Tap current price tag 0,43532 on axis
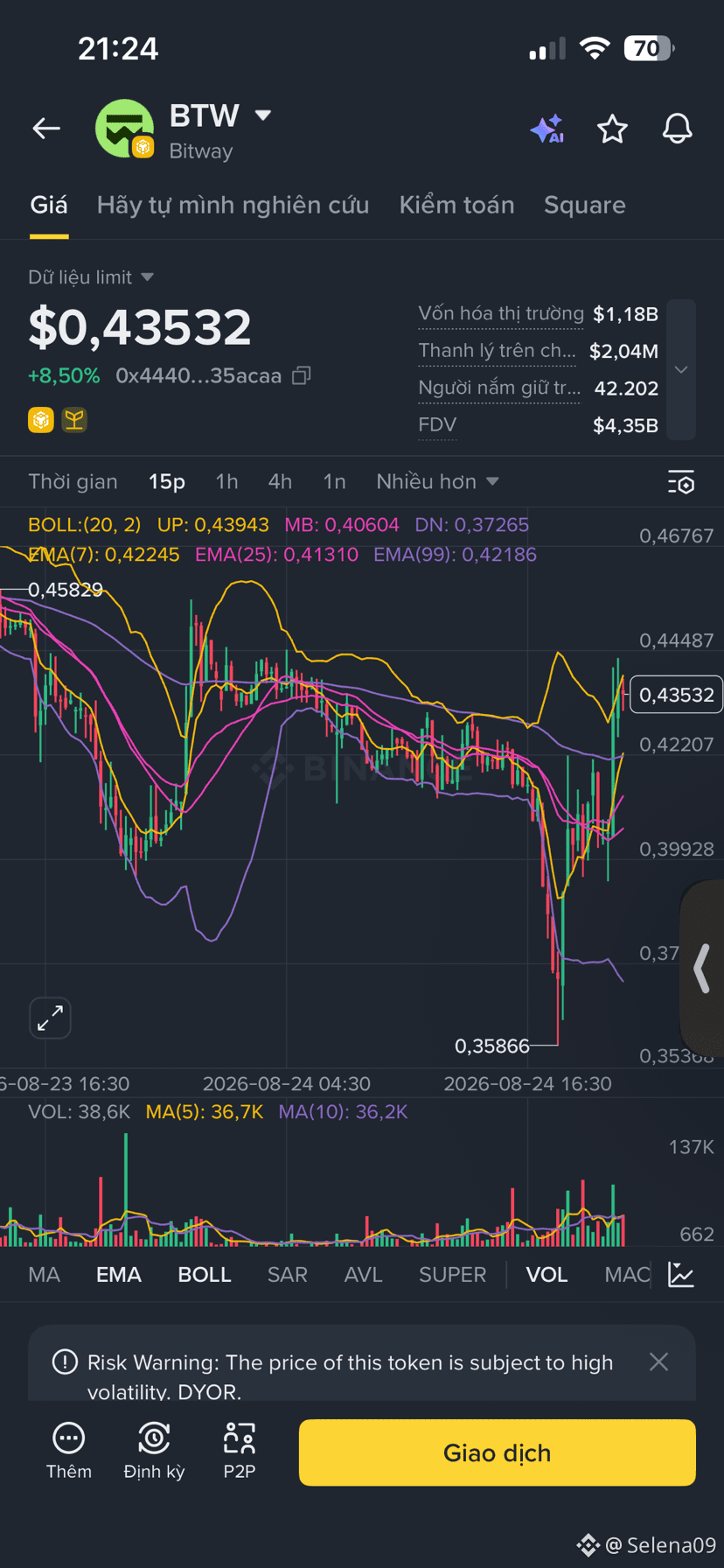724x1568 pixels. 676,695
